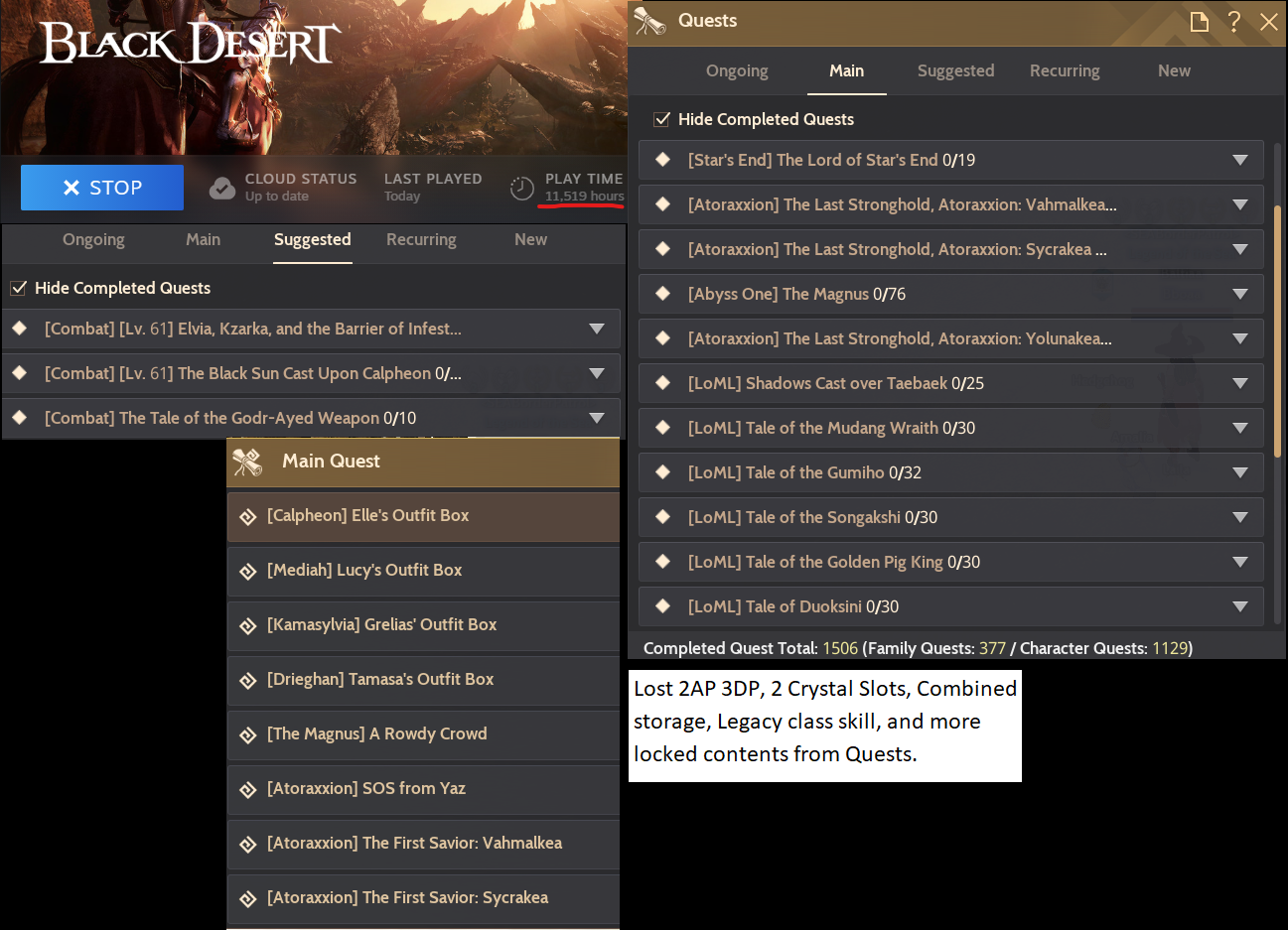1288x930 pixels.
Task: Click diamond marker for Golden Pig King
Action: point(663,562)
